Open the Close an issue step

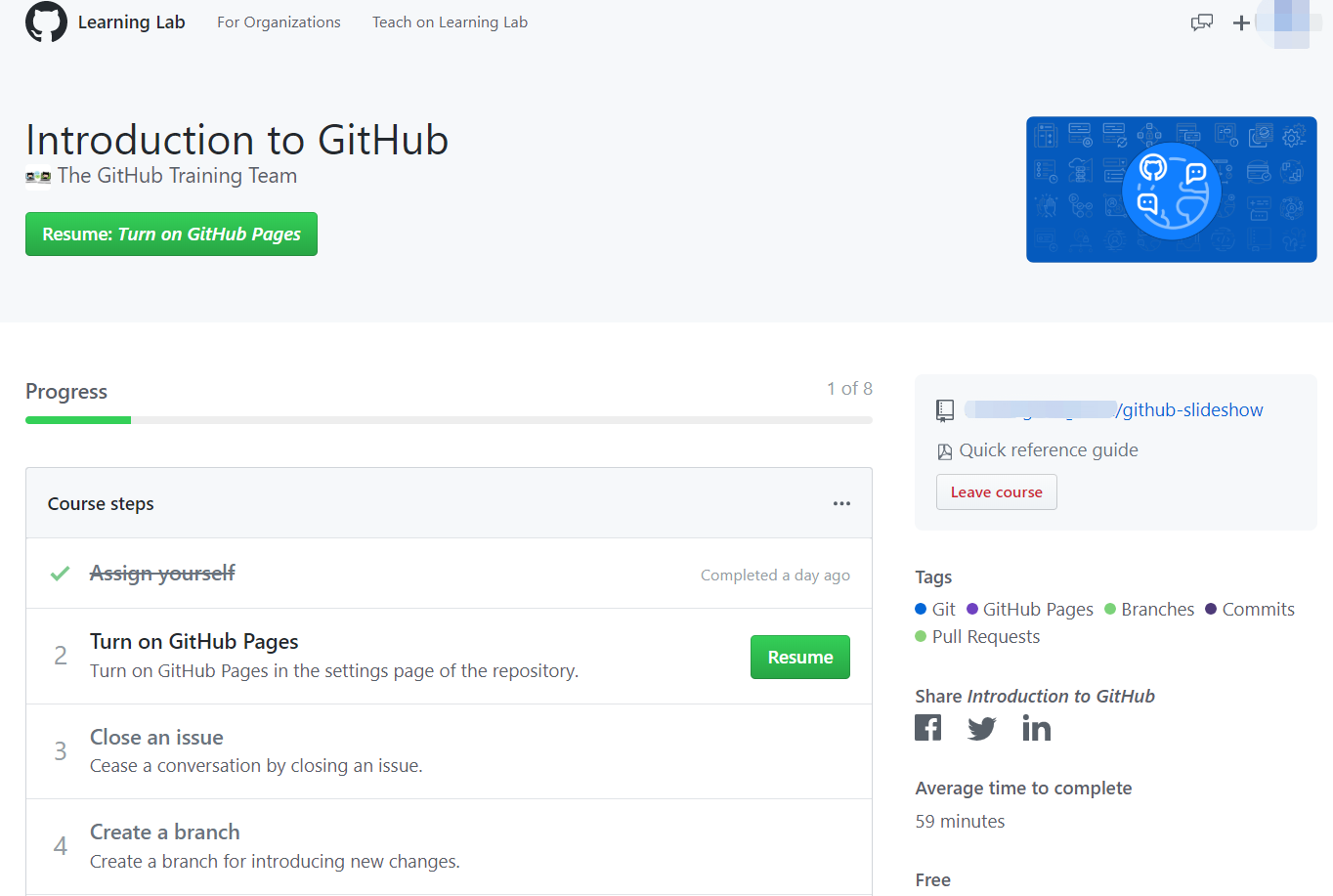156,738
